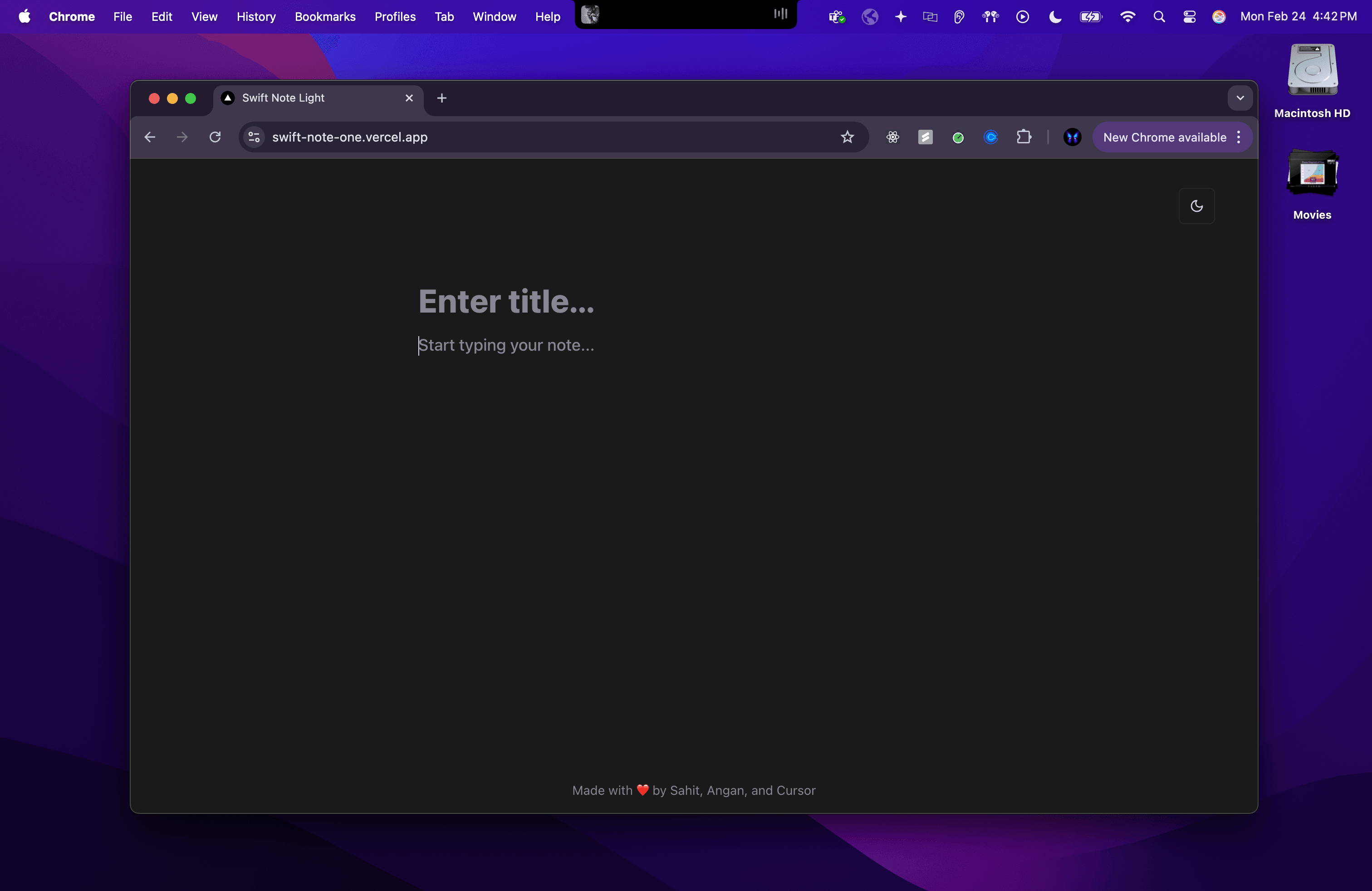The image size is (1372, 891).
Task: Open the Chrome profile avatar
Action: click(1072, 137)
